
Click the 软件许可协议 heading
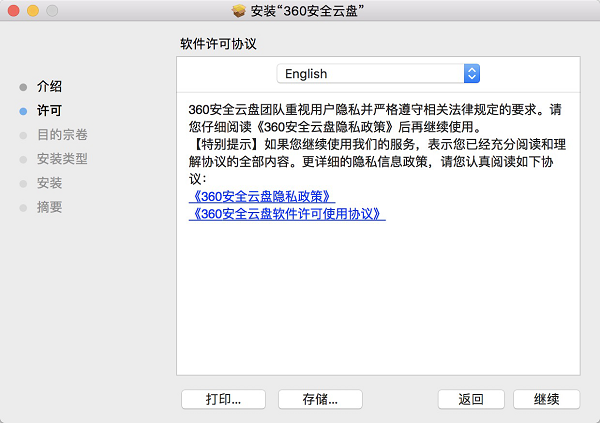click(218, 44)
